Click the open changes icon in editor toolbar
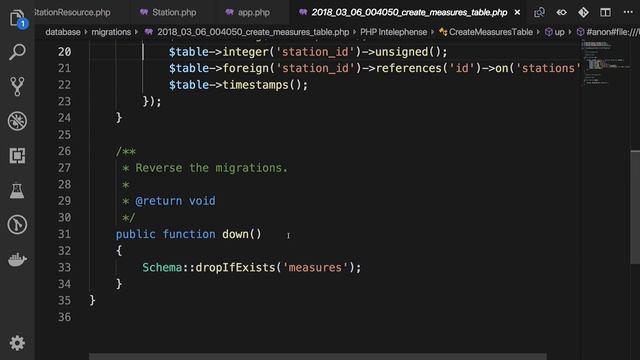640x360 pixels. pyautogui.click(x=539, y=12)
